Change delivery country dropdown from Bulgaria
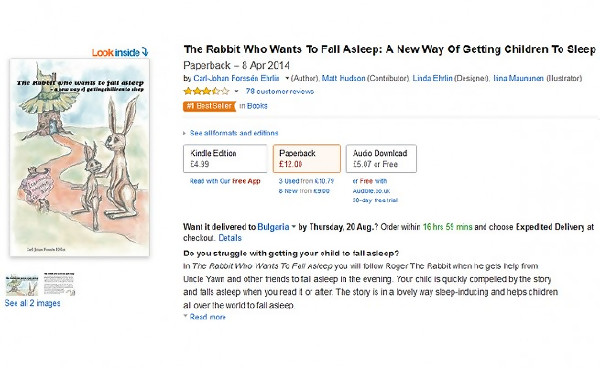This screenshot has width=600, height=368. pos(293,226)
